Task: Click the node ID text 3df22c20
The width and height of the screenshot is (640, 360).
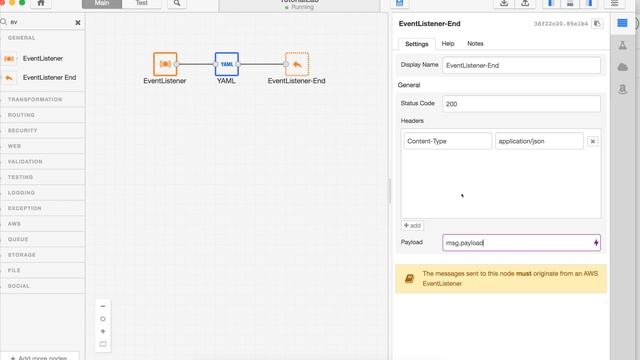Action: [561, 24]
